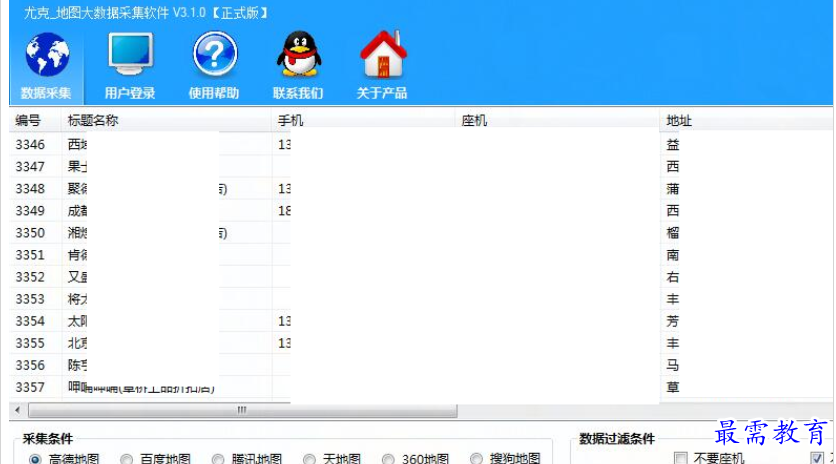
Task: Select the 腾讯地图 radio button
Action: 218,459
